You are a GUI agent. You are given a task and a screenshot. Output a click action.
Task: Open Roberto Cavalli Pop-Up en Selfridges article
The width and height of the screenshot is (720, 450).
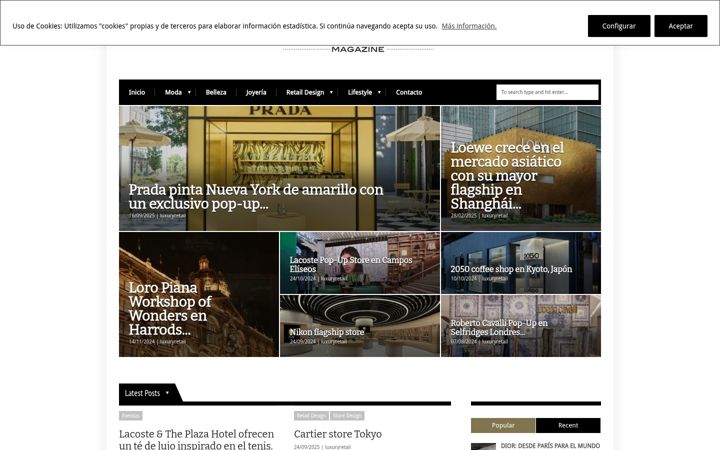click(x=499, y=327)
